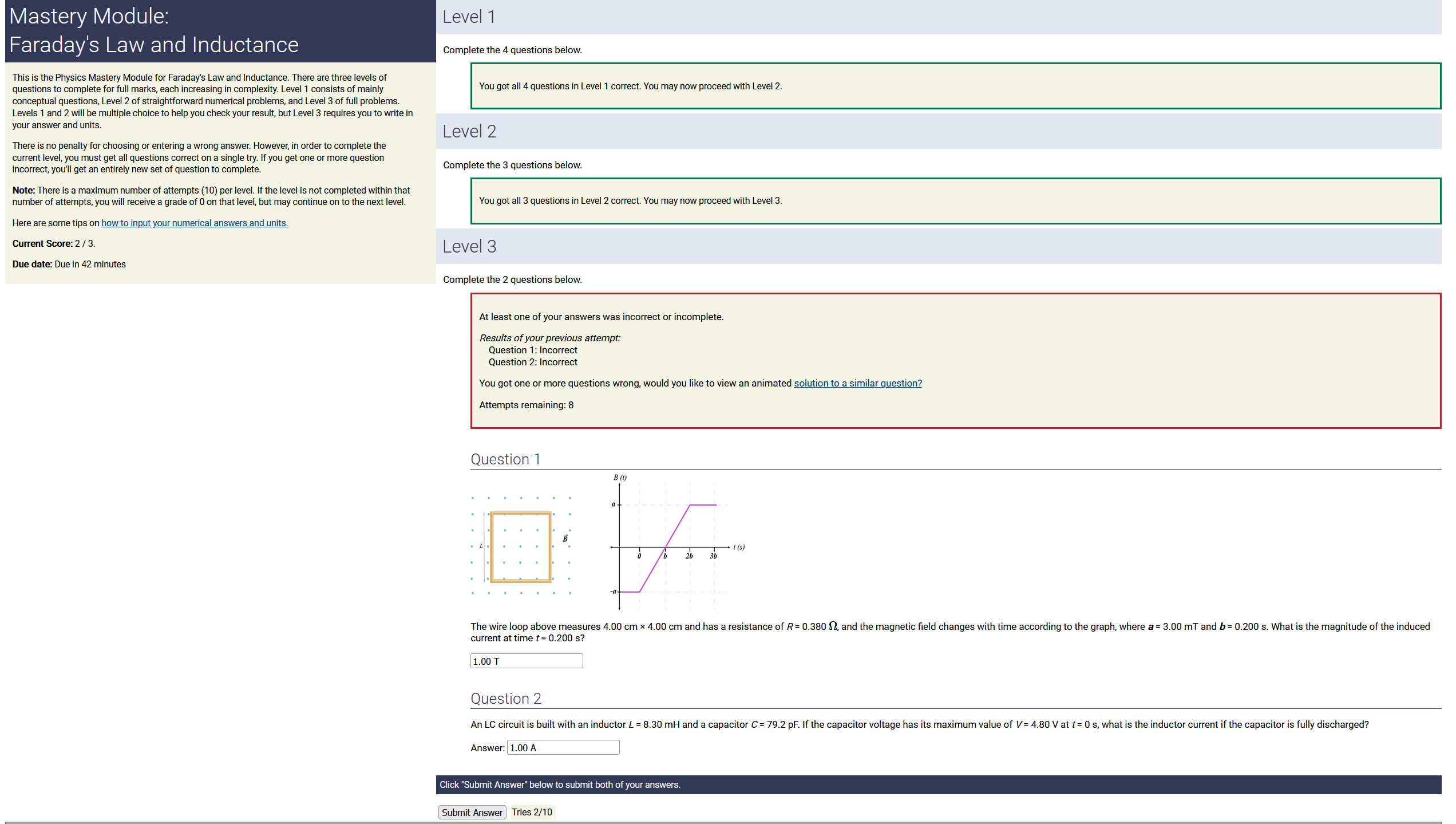Click the Level 1 section header
1456x824 pixels.
pyautogui.click(x=469, y=17)
